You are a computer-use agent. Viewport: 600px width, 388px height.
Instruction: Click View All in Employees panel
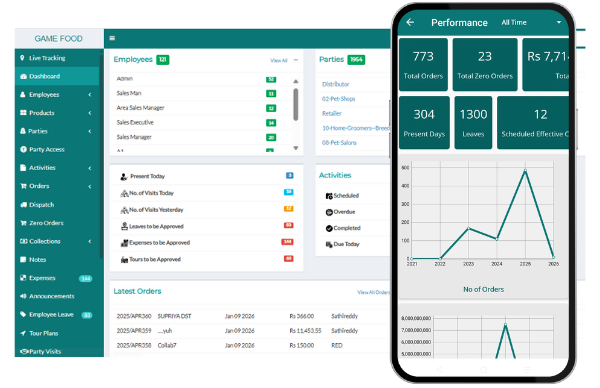click(279, 60)
